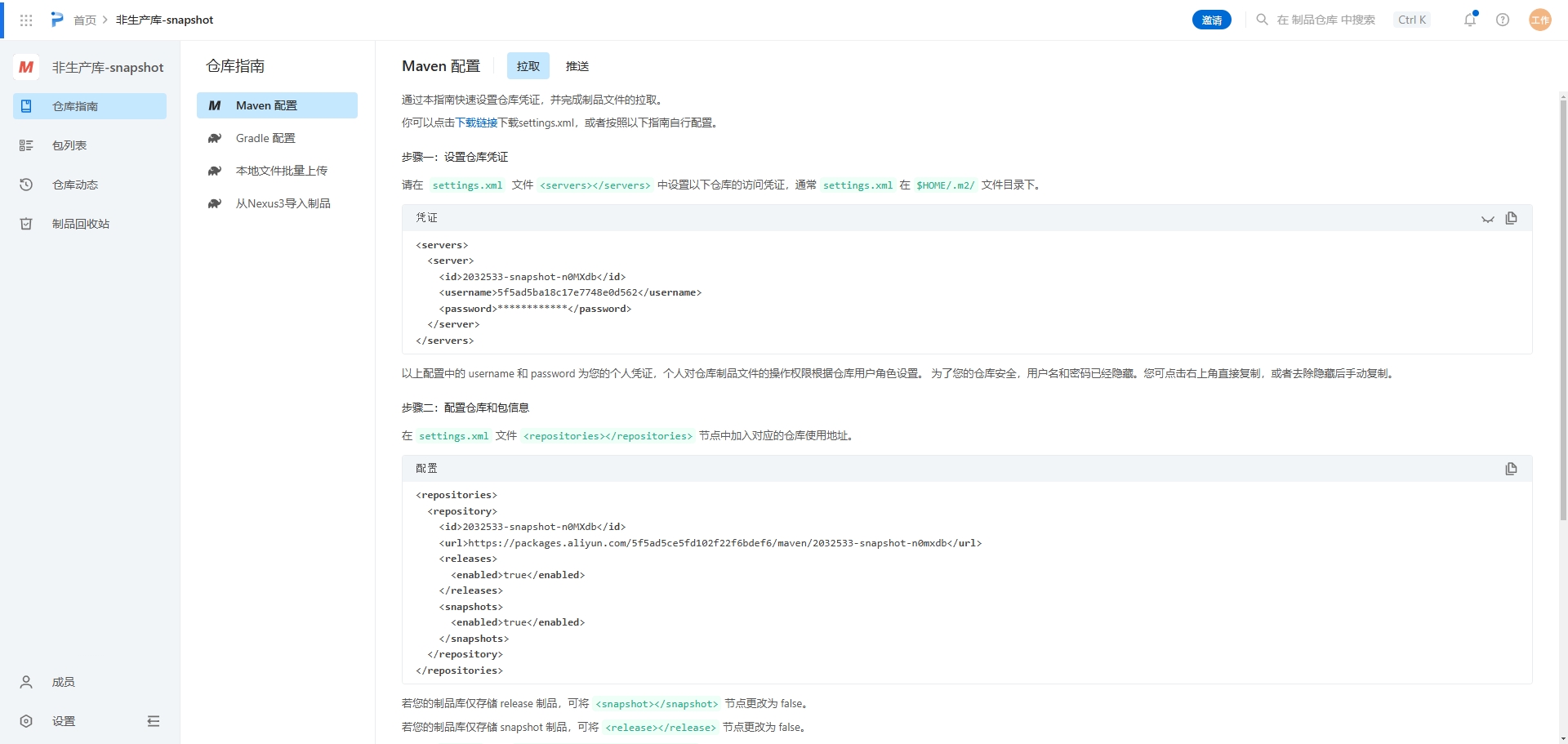Open 成员 in the sidebar
The width and height of the screenshot is (1568, 744).
(90, 682)
